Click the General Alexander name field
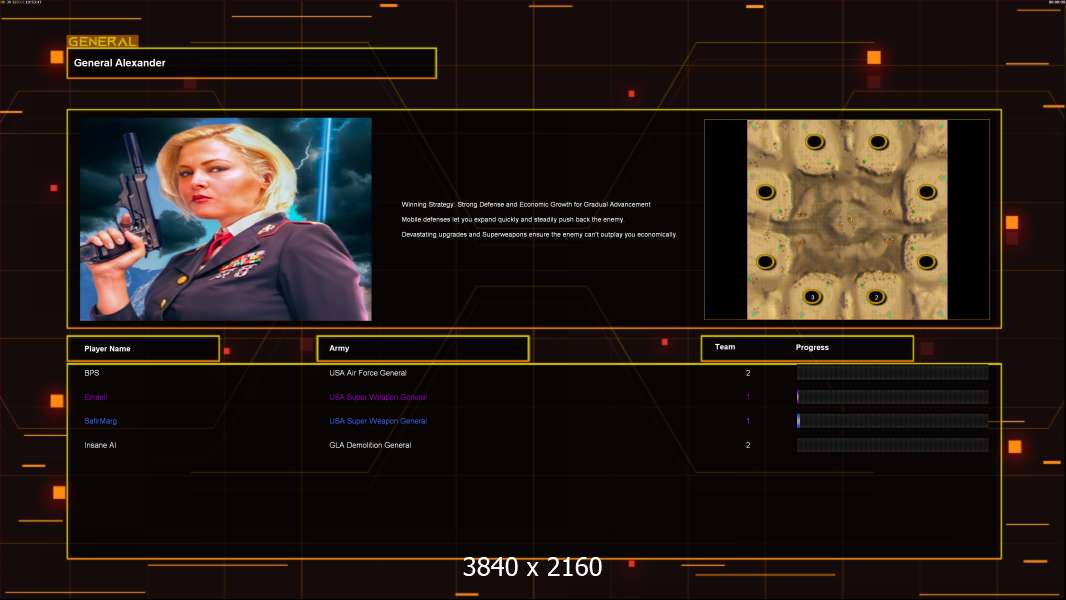The height and width of the screenshot is (600, 1066). click(252, 63)
